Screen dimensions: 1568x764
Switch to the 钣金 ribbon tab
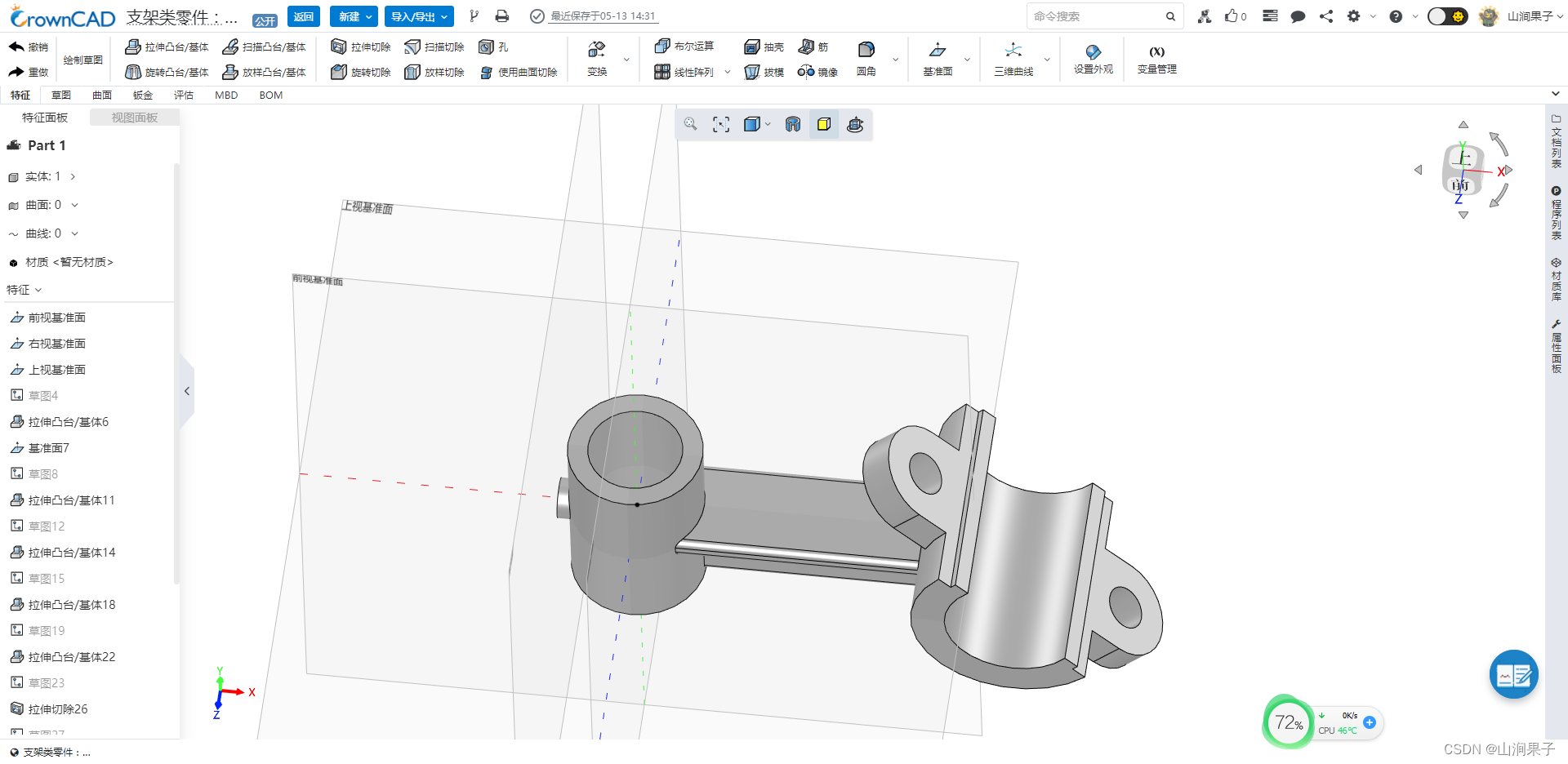[x=143, y=95]
